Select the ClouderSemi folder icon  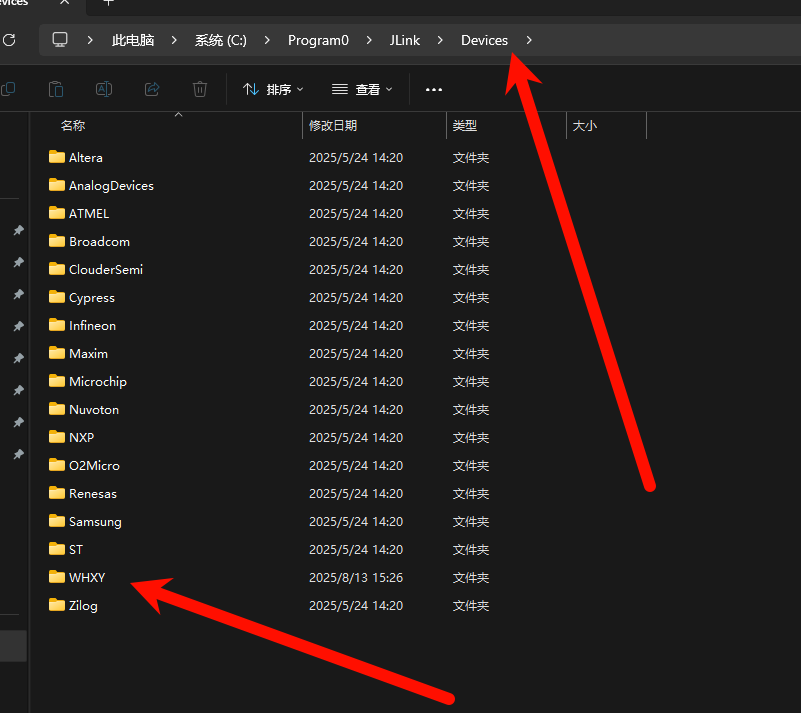point(57,269)
